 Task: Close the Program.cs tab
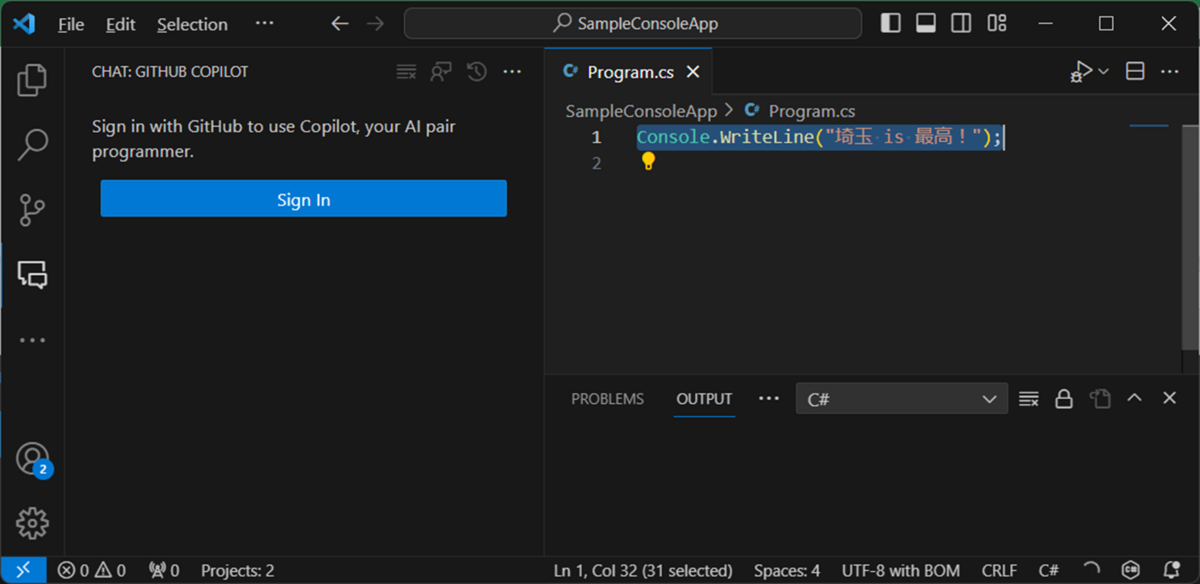(693, 72)
